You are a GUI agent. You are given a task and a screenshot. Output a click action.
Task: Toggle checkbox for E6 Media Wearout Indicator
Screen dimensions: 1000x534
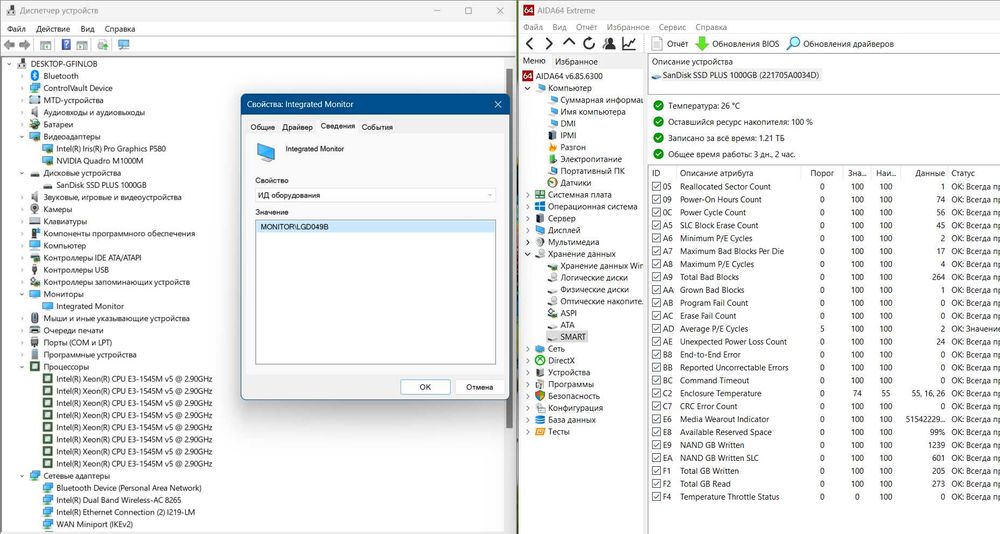pyautogui.click(x=656, y=419)
